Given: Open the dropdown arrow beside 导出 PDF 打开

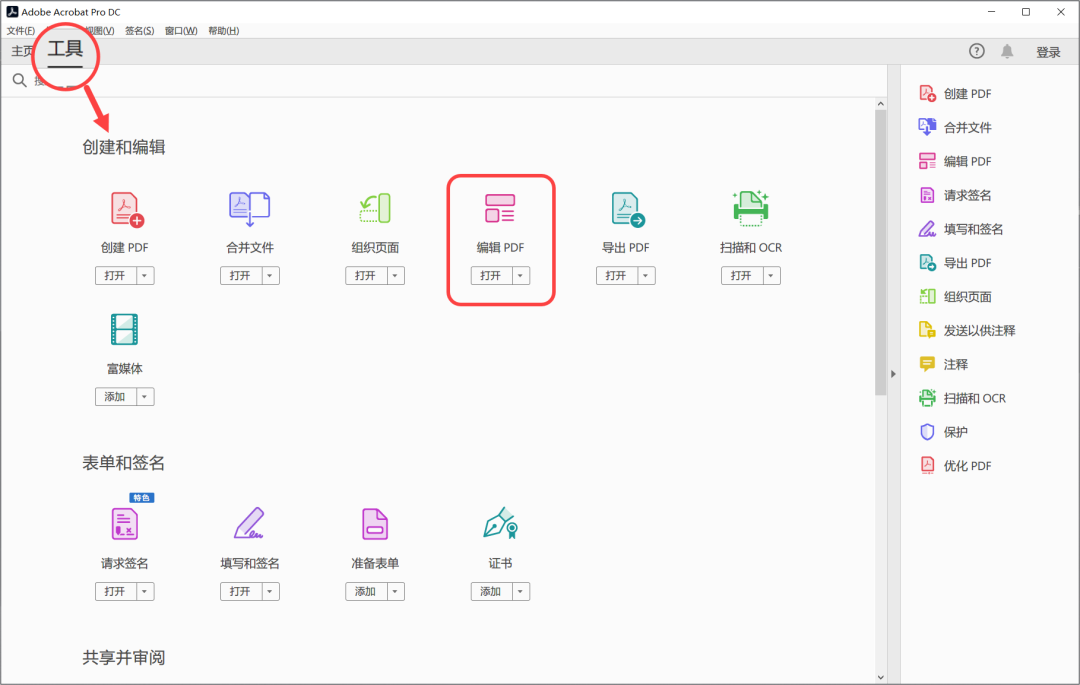Looking at the screenshot, I should [x=646, y=275].
